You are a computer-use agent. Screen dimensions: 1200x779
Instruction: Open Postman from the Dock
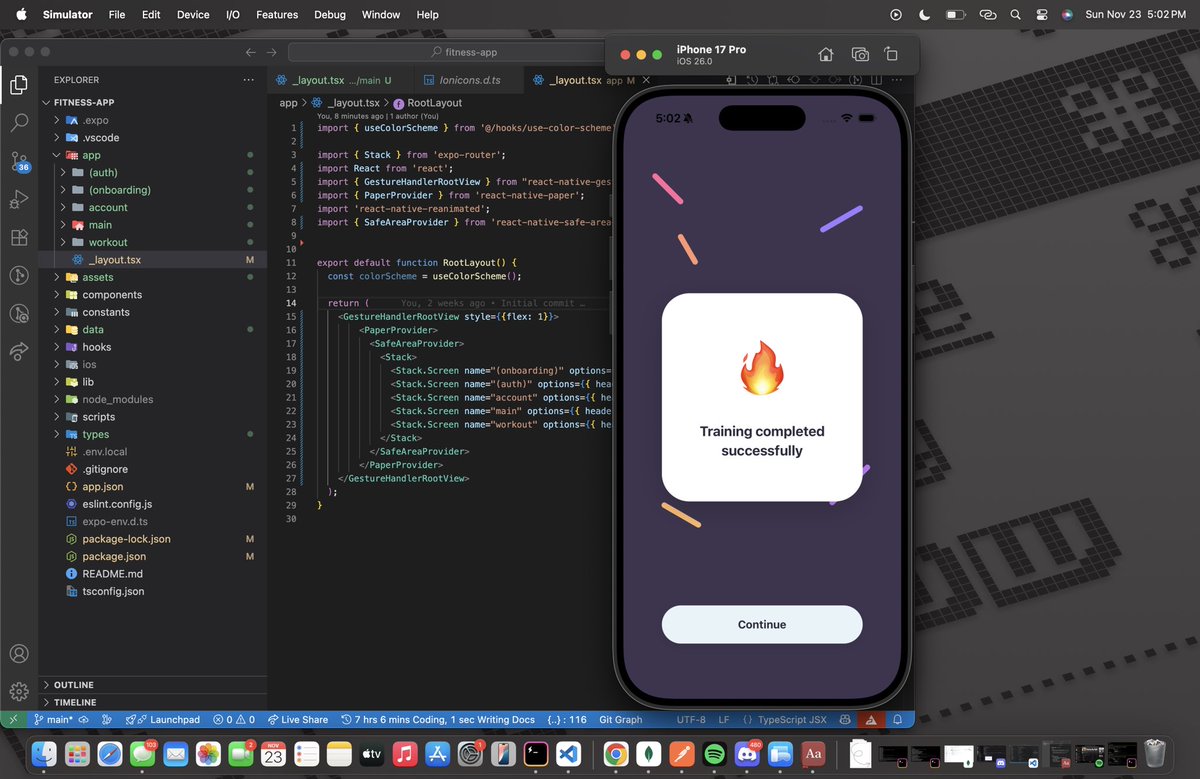pos(681,753)
